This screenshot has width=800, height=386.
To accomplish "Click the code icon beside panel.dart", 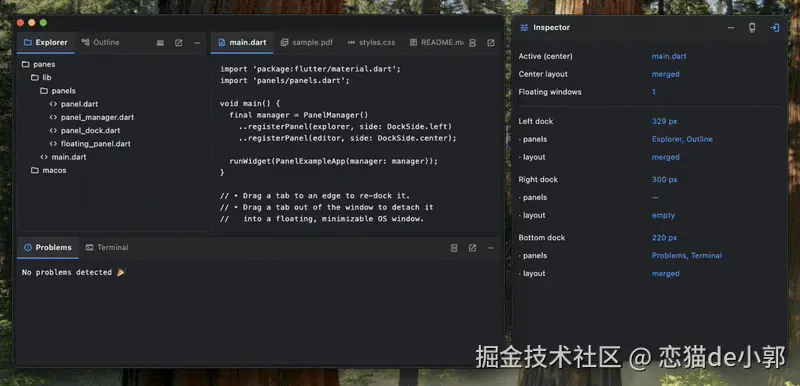I will 53,104.
